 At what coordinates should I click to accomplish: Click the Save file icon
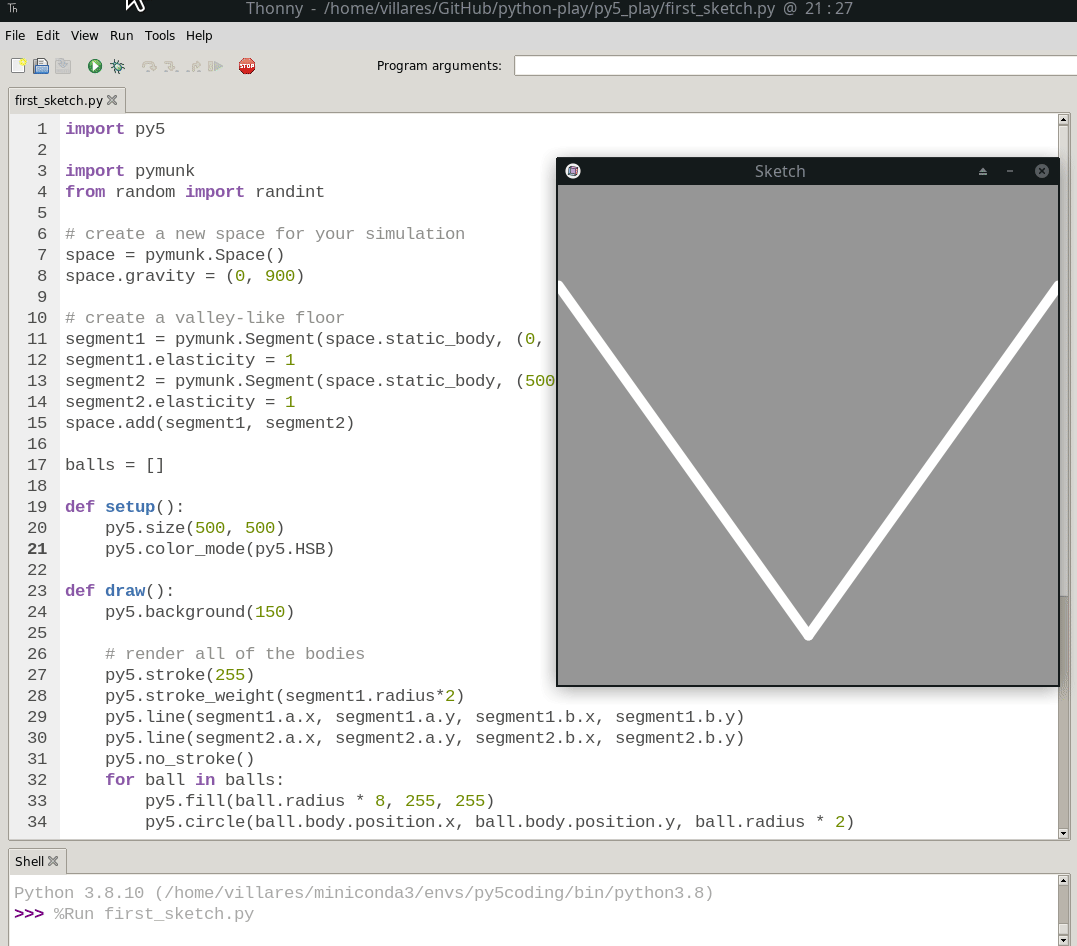(x=63, y=66)
